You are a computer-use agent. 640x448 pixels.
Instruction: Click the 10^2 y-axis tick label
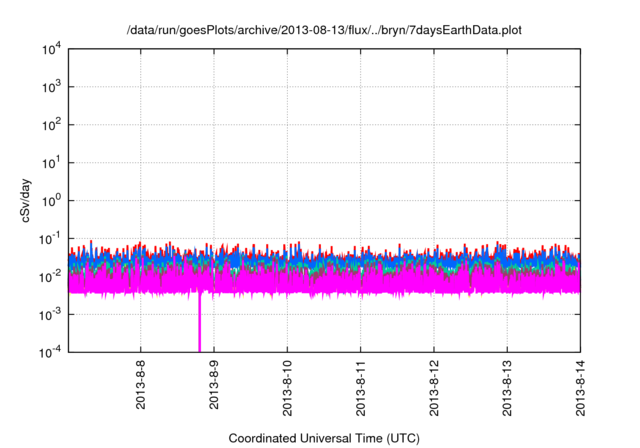pos(51,125)
